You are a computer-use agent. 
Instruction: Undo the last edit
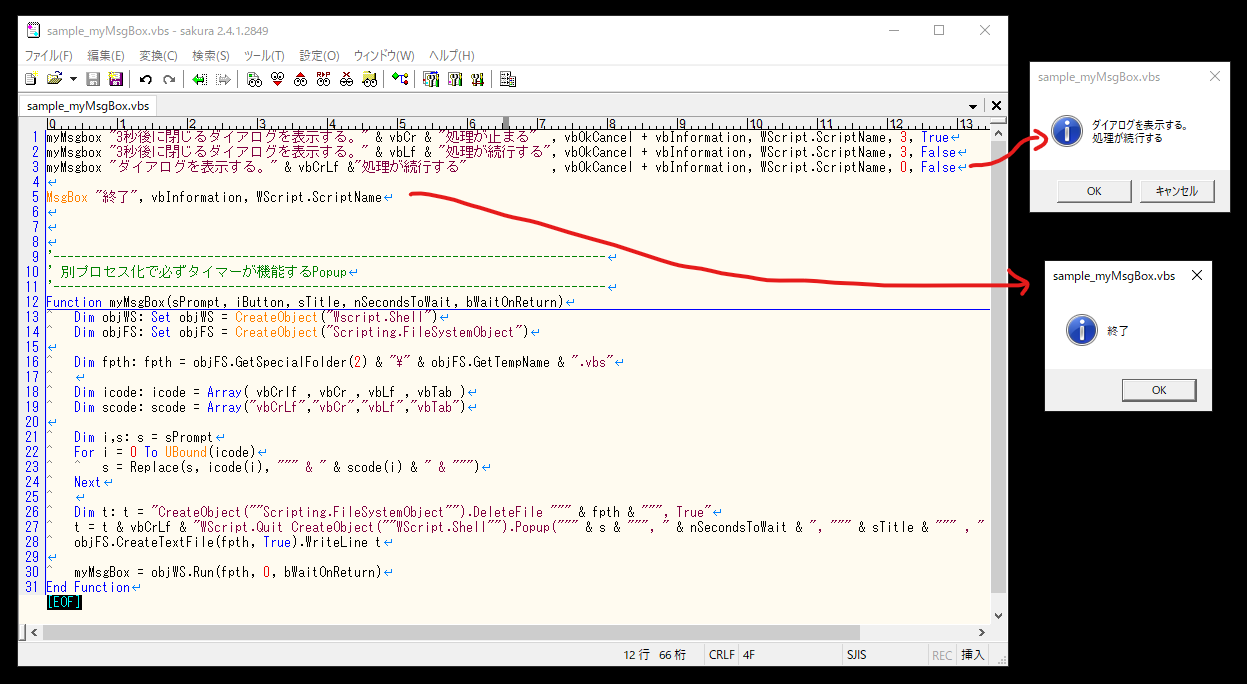tap(145, 78)
